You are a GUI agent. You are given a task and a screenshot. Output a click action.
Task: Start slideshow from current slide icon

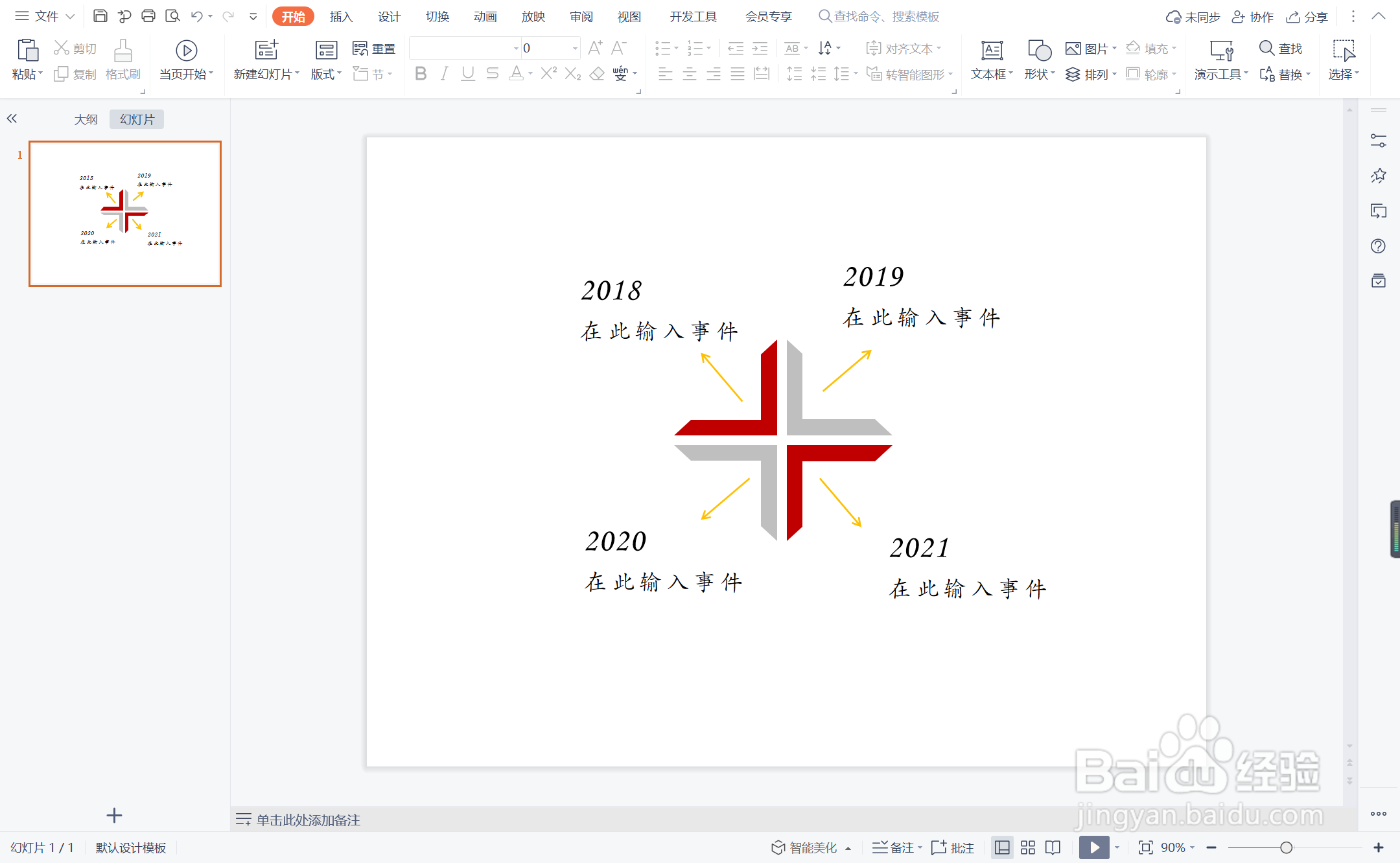tap(186, 51)
